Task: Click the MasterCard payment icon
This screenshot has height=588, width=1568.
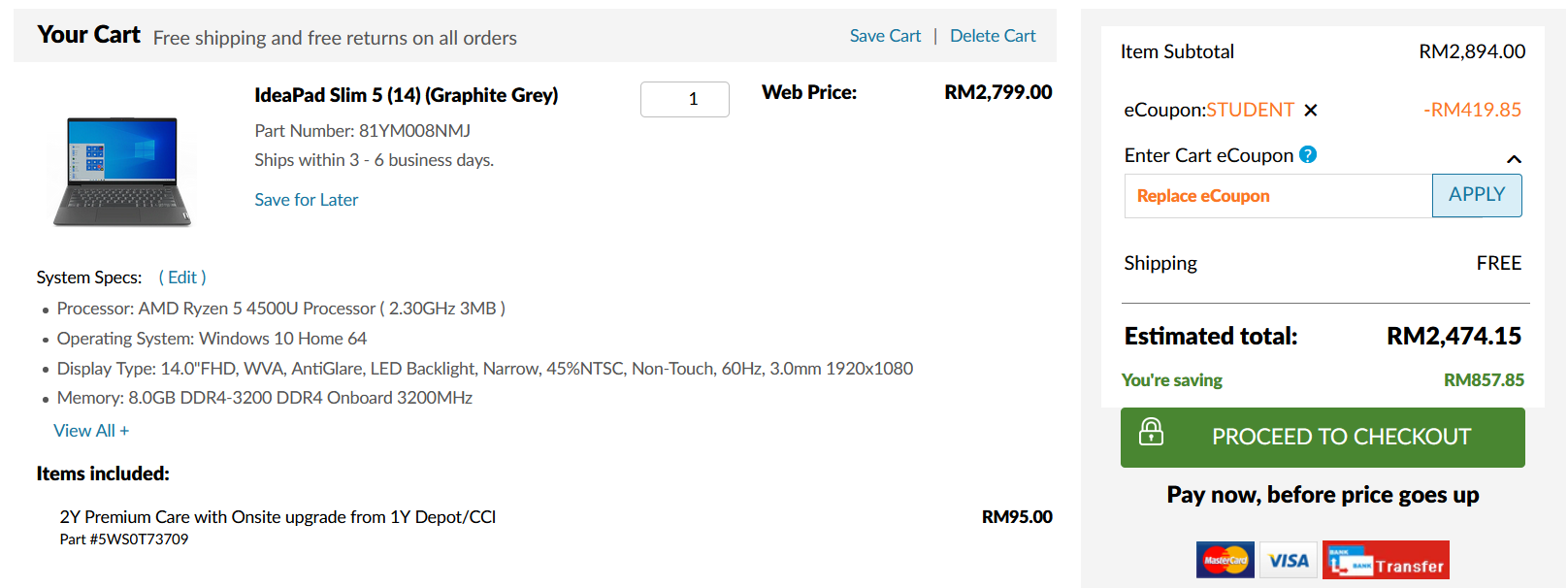Action: (x=1225, y=560)
